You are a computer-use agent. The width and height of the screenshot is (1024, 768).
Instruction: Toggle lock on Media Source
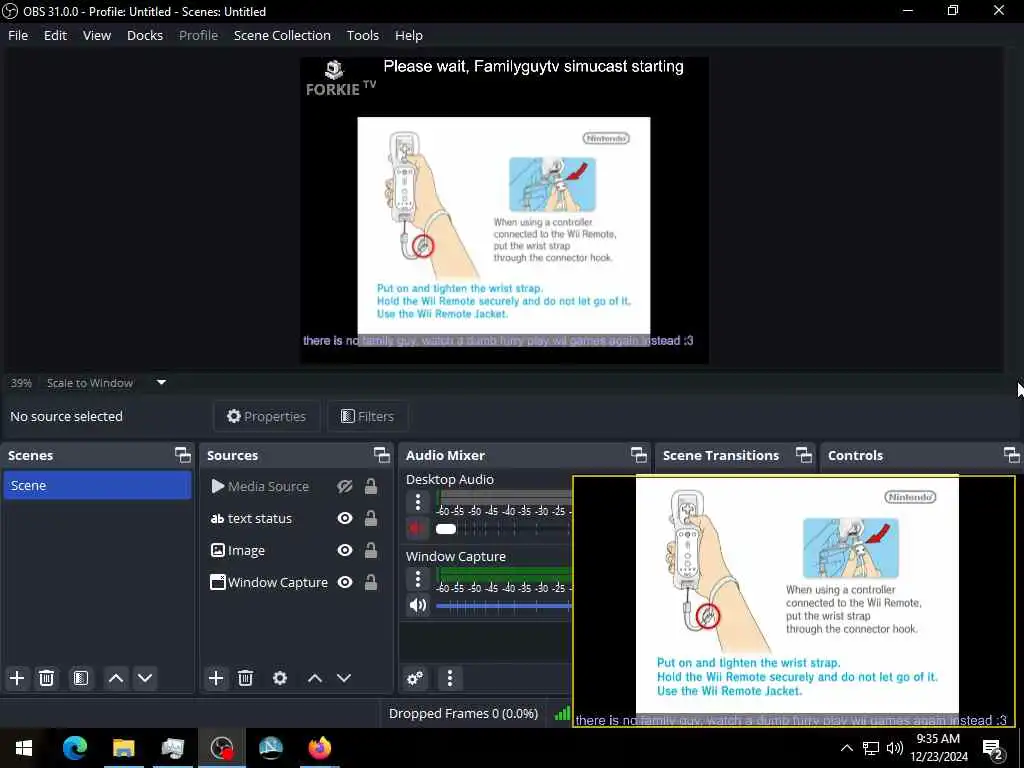click(x=371, y=487)
